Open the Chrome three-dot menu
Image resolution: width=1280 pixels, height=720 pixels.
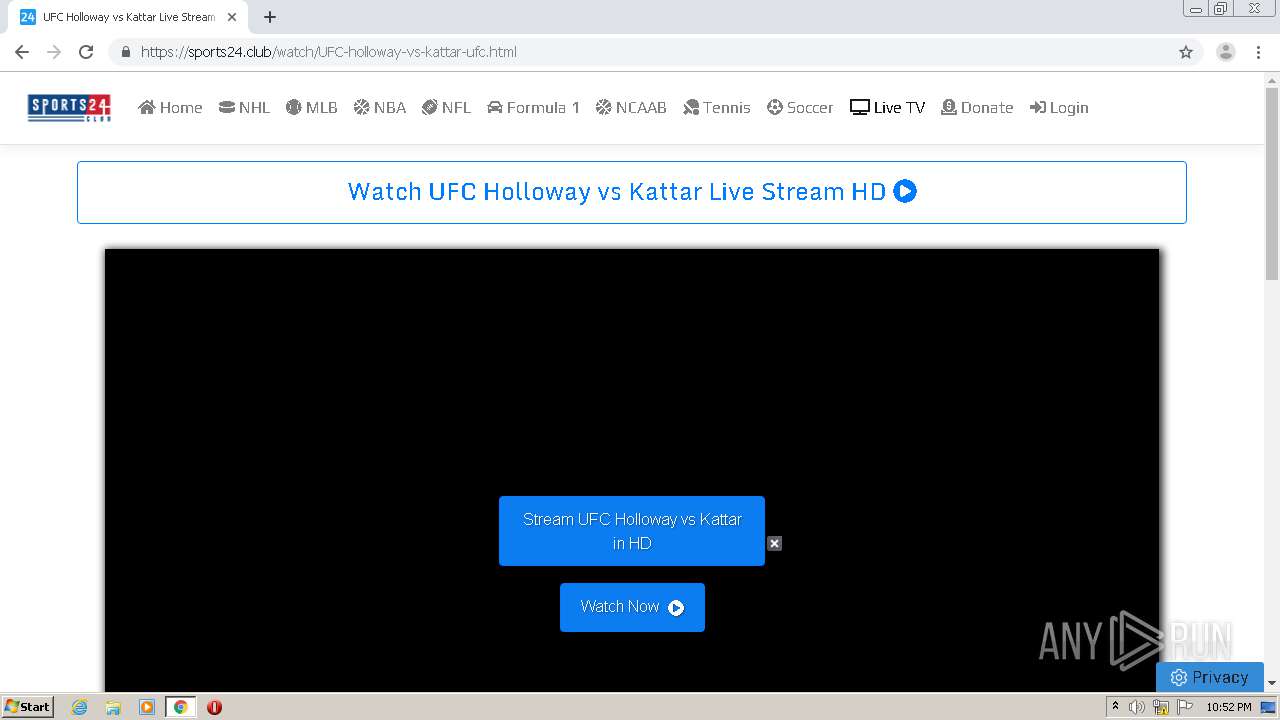[1258, 52]
